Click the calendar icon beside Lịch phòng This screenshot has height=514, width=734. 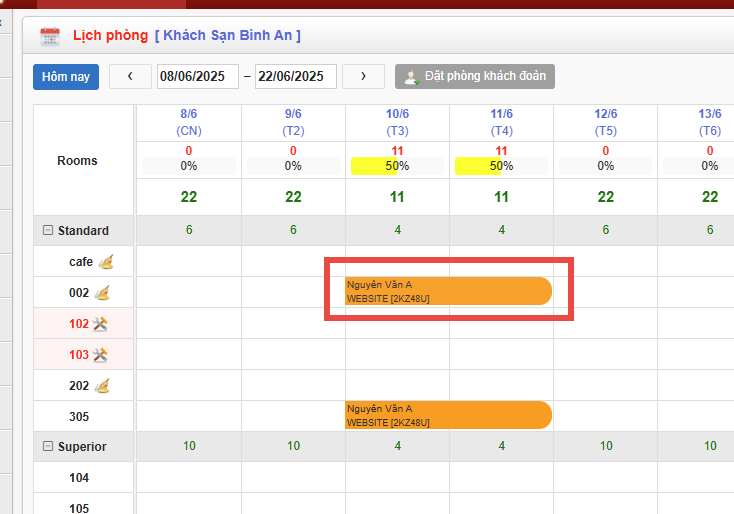(x=50, y=37)
